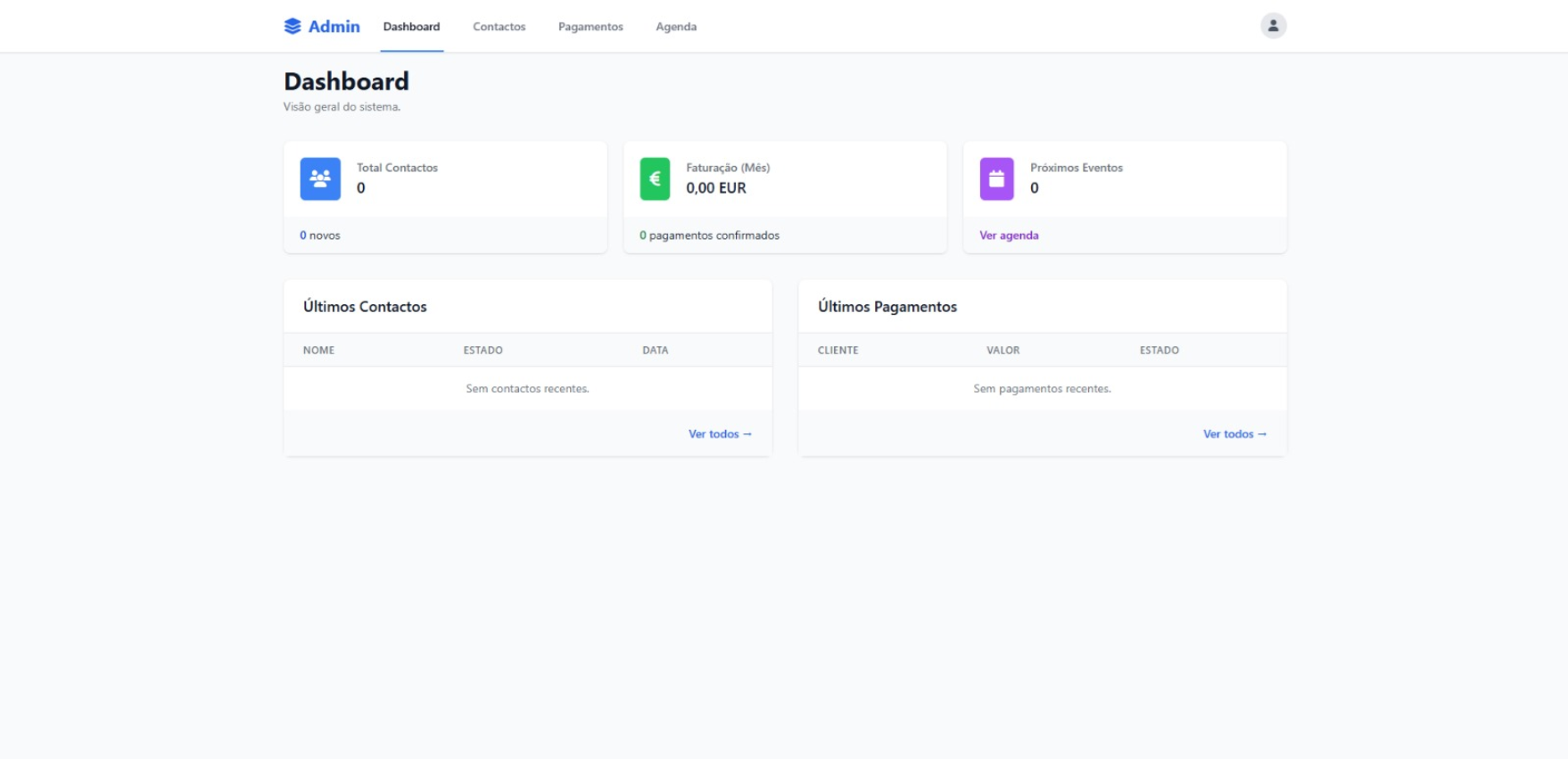Click the Admin stacked layers logo icon
Image resolution: width=1568 pixels, height=759 pixels.
pos(293,27)
